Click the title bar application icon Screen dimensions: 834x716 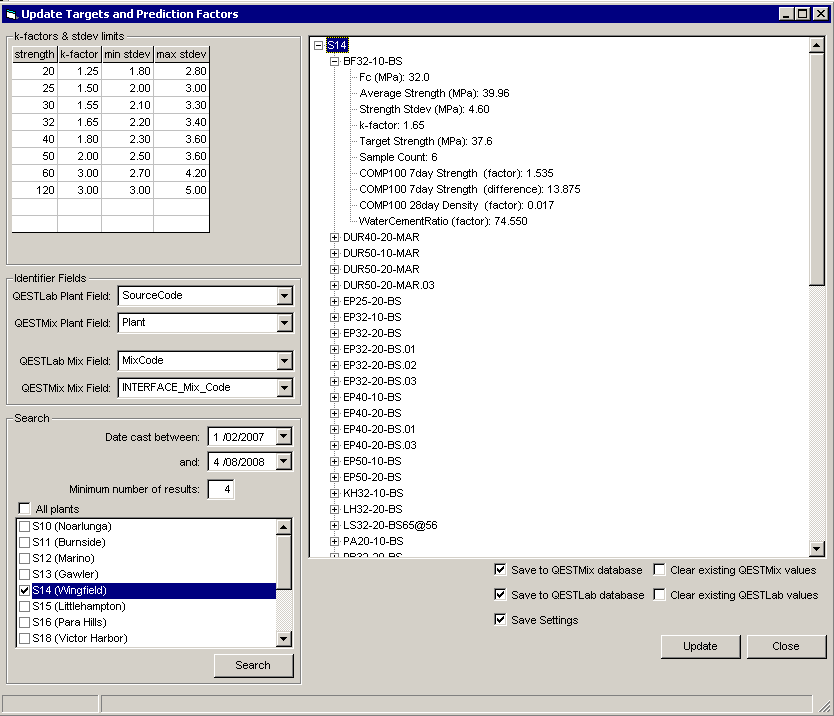[x=12, y=14]
